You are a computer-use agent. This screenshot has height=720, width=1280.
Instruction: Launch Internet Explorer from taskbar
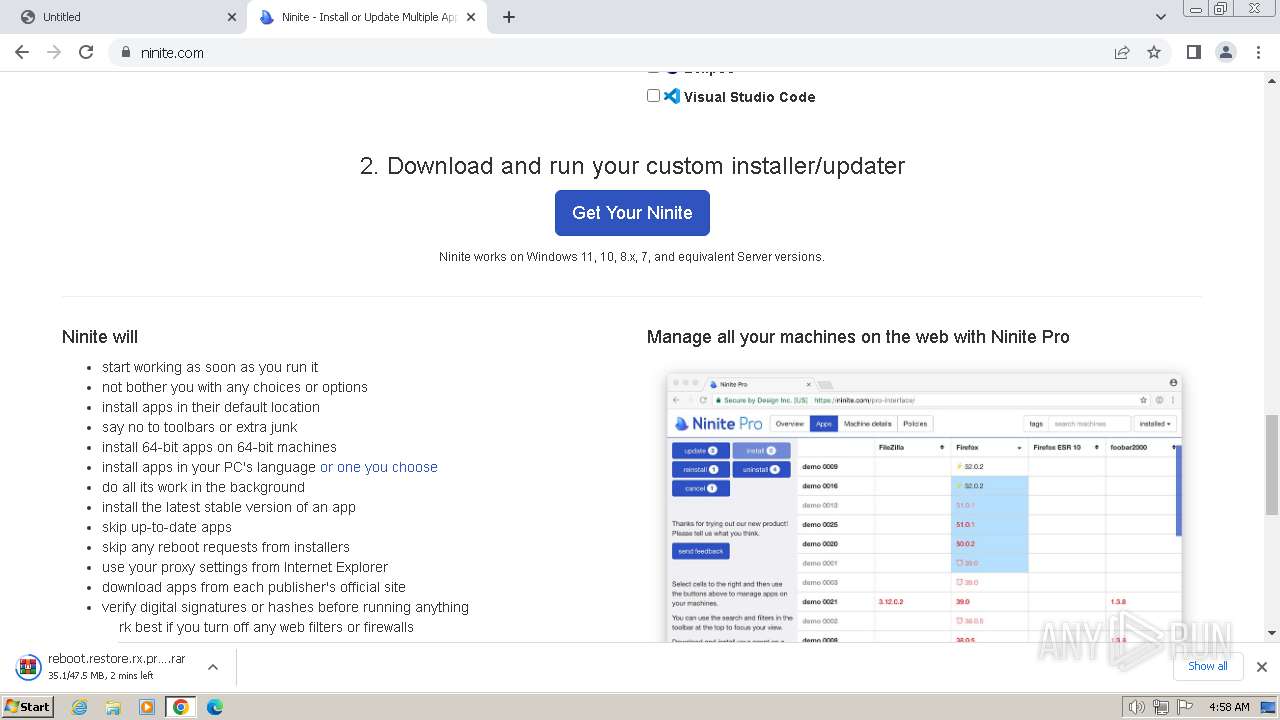[79, 707]
